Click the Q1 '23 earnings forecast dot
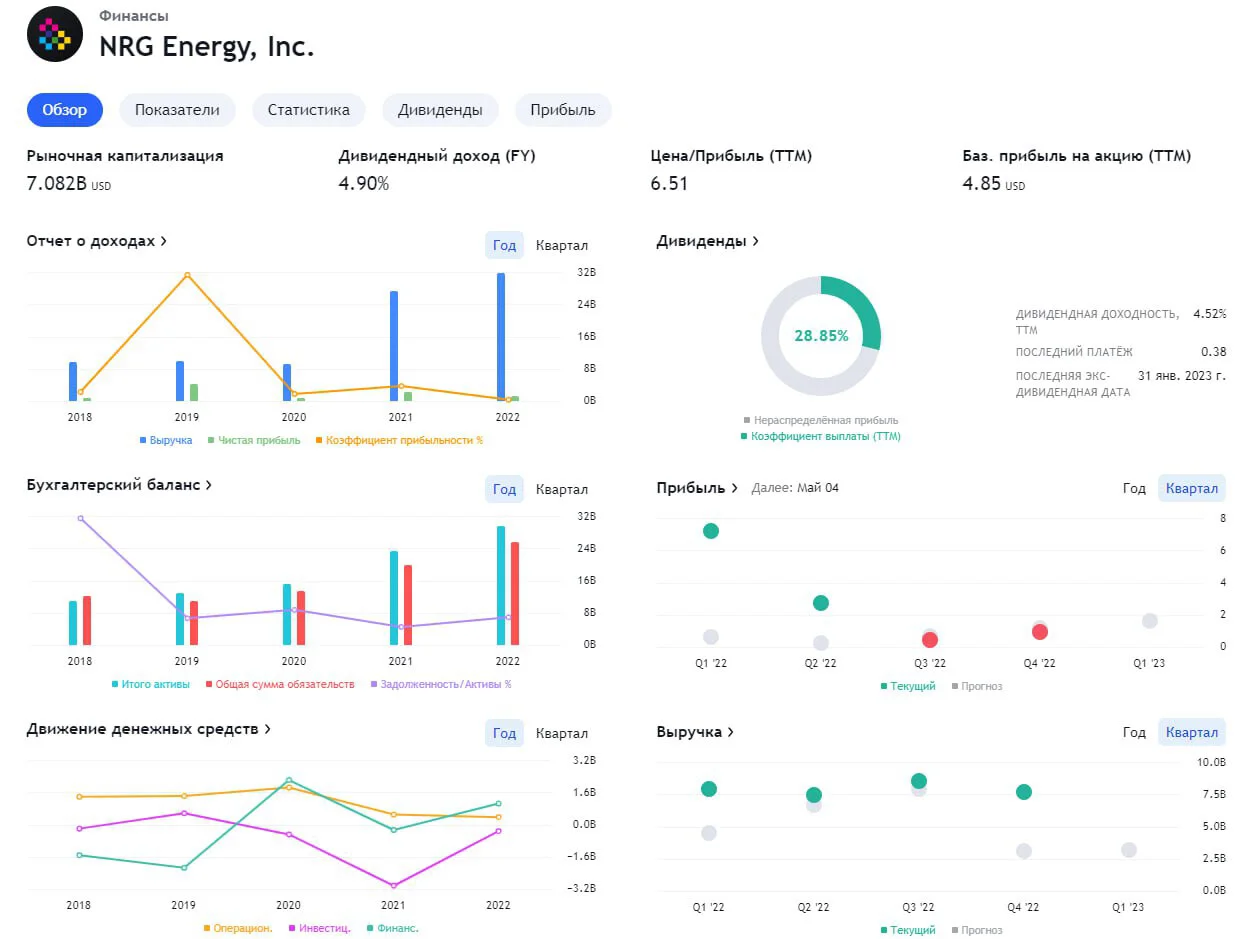Screen dimensions: 1235x939 pyautogui.click(x=1150, y=621)
